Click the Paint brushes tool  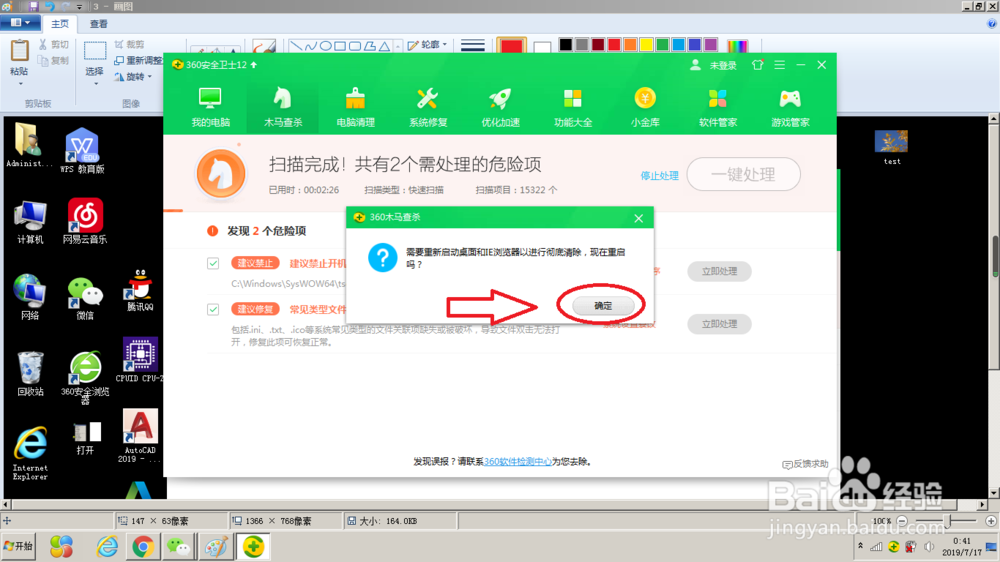(263, 46)
